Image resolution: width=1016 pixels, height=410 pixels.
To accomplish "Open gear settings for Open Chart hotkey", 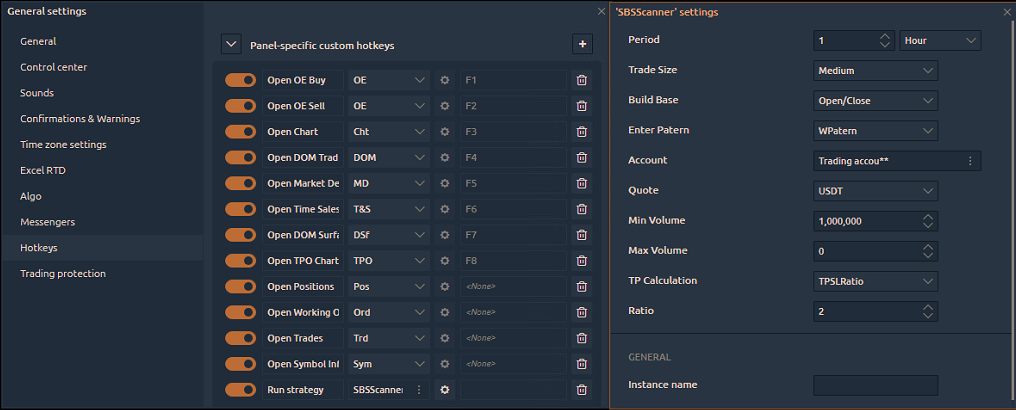I will point(445,132).
